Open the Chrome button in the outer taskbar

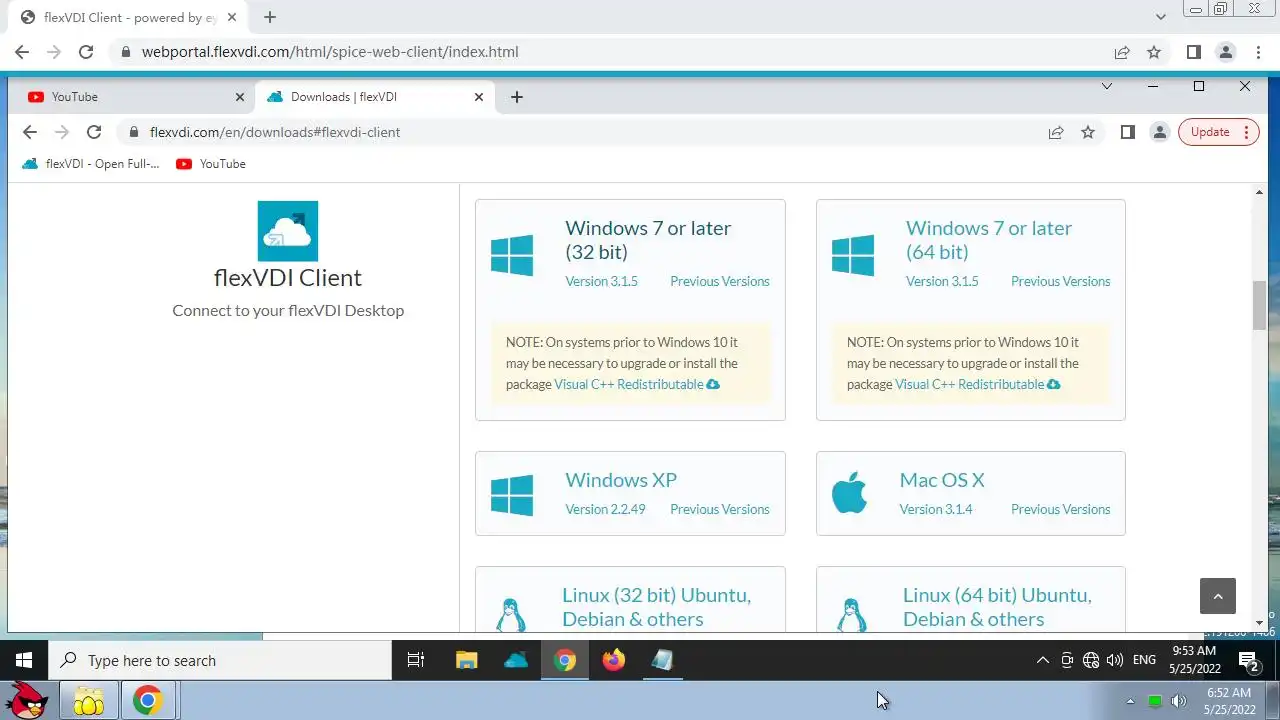[148, 701]
